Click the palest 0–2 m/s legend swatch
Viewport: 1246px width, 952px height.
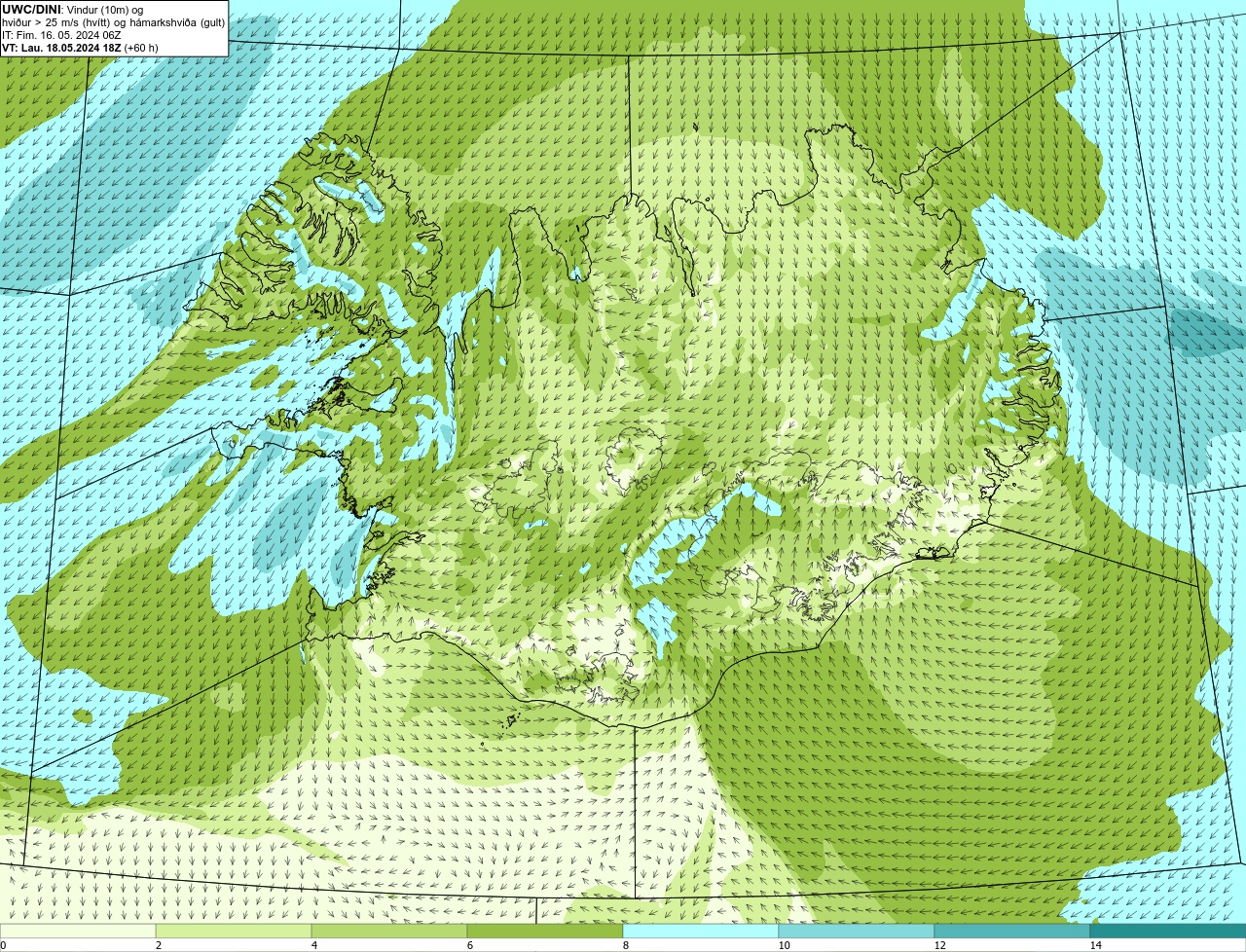click(78, 932)
